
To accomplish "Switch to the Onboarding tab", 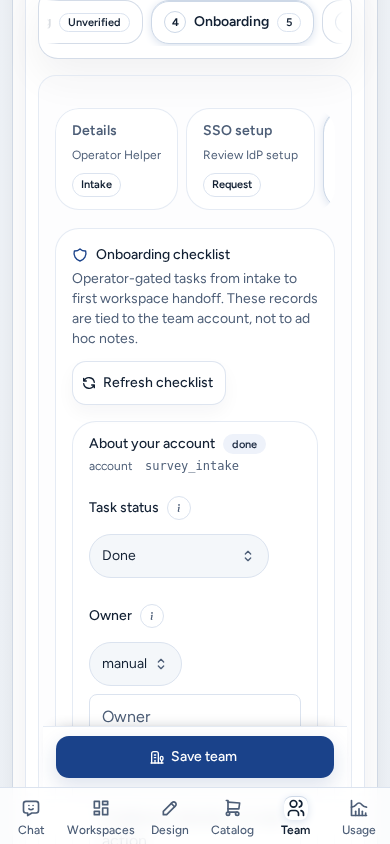I will click(232, 22).
